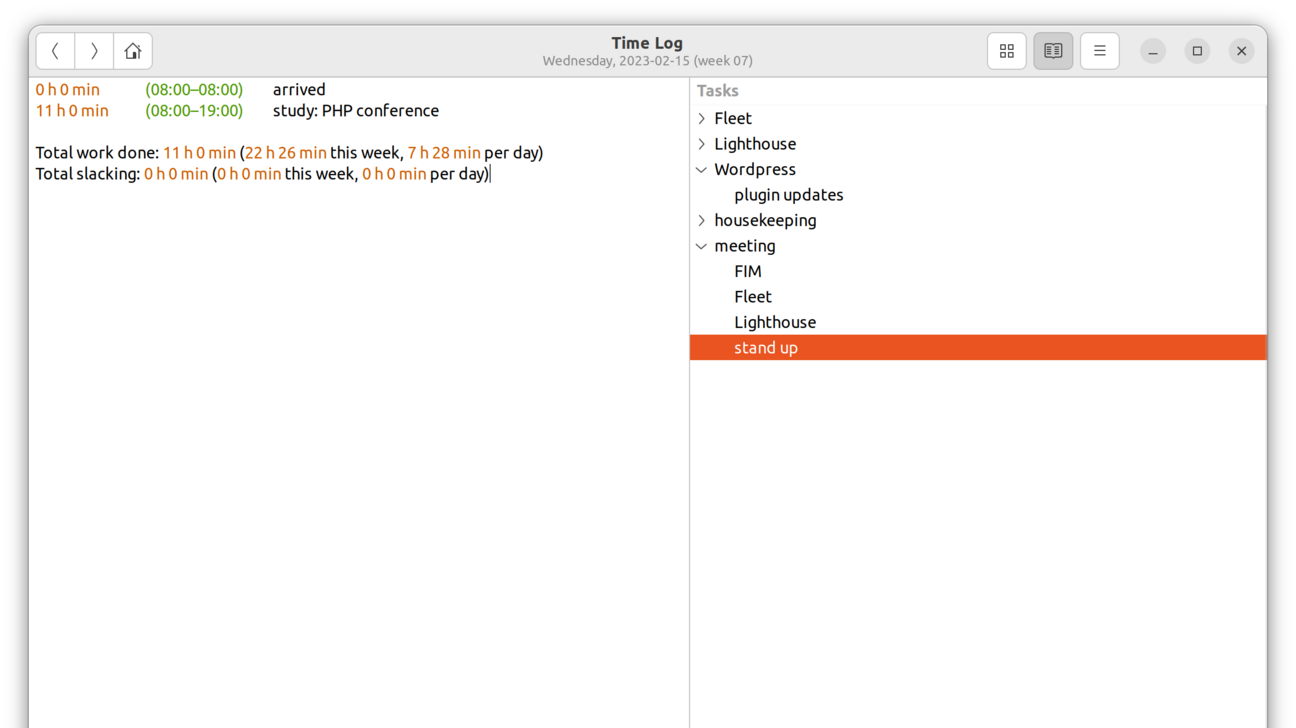The width and height of the screenshot is (1296, 728).
Task: Collapse the Wordpress task group
Action: 702,170
